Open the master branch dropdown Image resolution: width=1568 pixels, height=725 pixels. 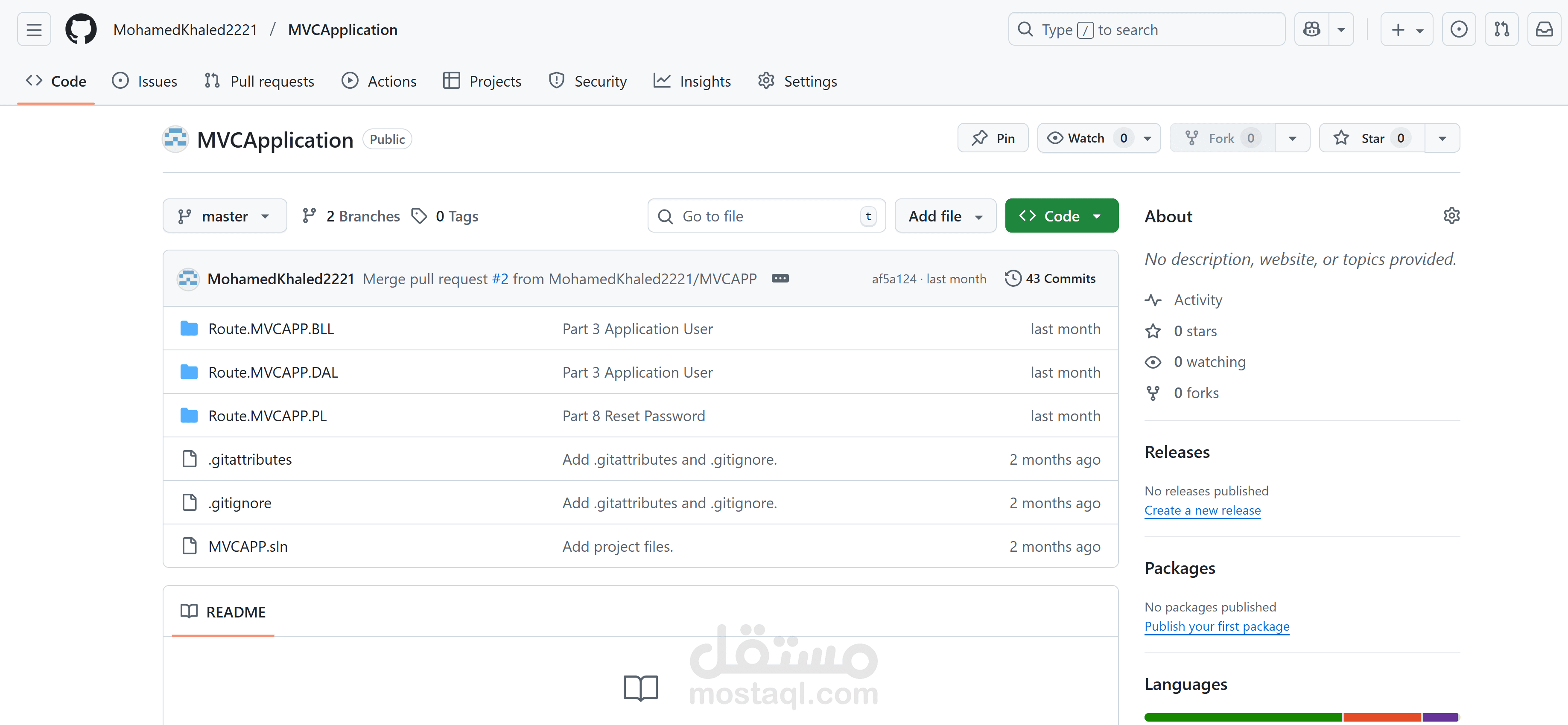coord(225,216)
